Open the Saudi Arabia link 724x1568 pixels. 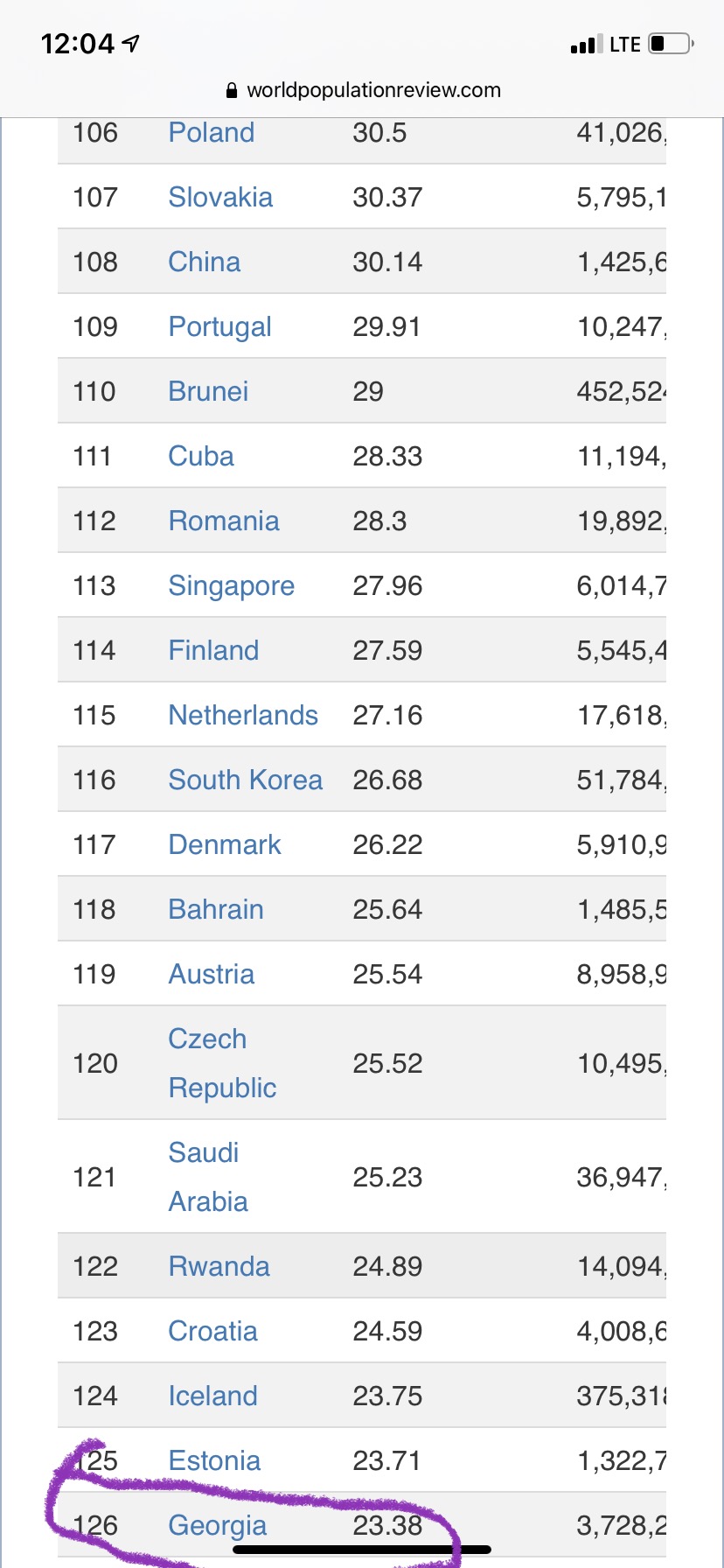pyautogui.click(x=208, y=1177)
